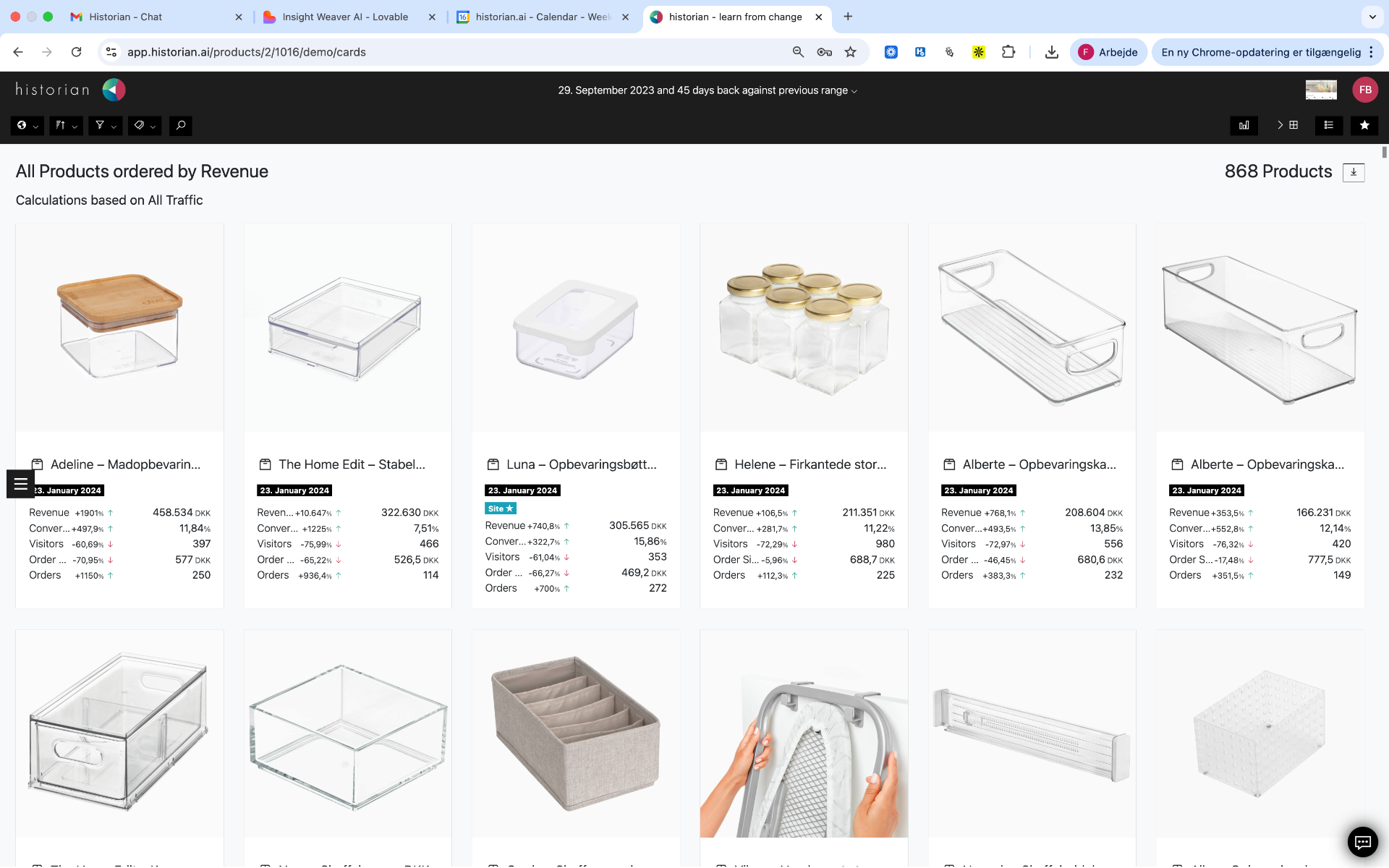The image size is (1389, 868).
Task: Click revenue value 458.534 DKK
Action: (181, 512)
